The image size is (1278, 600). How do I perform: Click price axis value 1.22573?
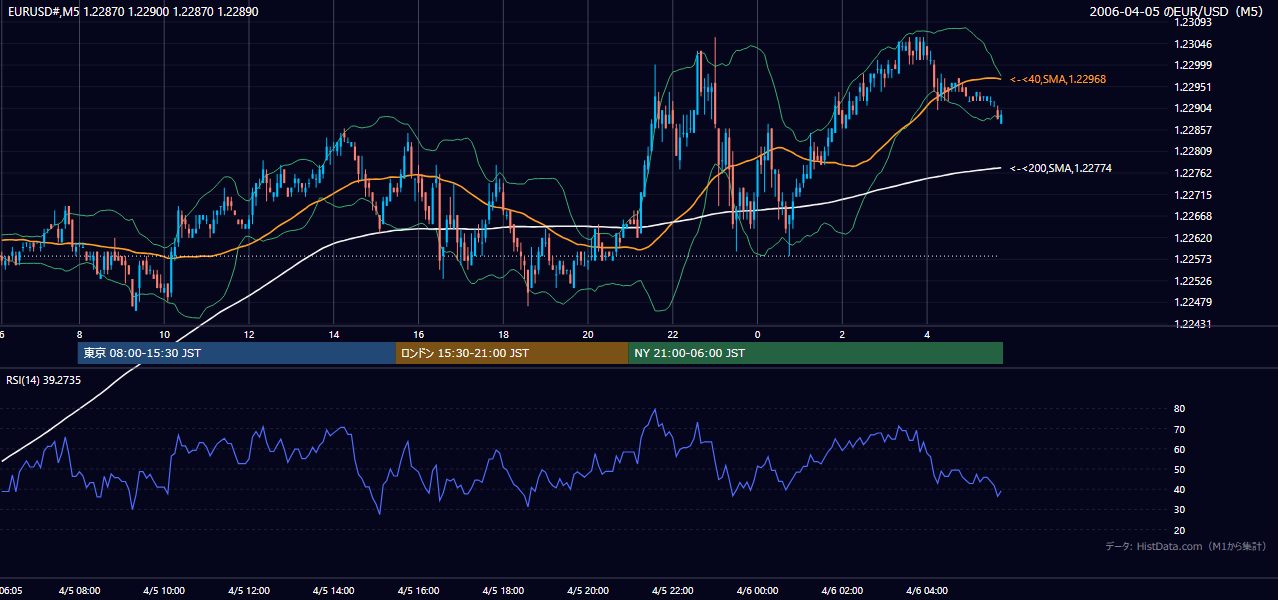tap(1192, 259)
